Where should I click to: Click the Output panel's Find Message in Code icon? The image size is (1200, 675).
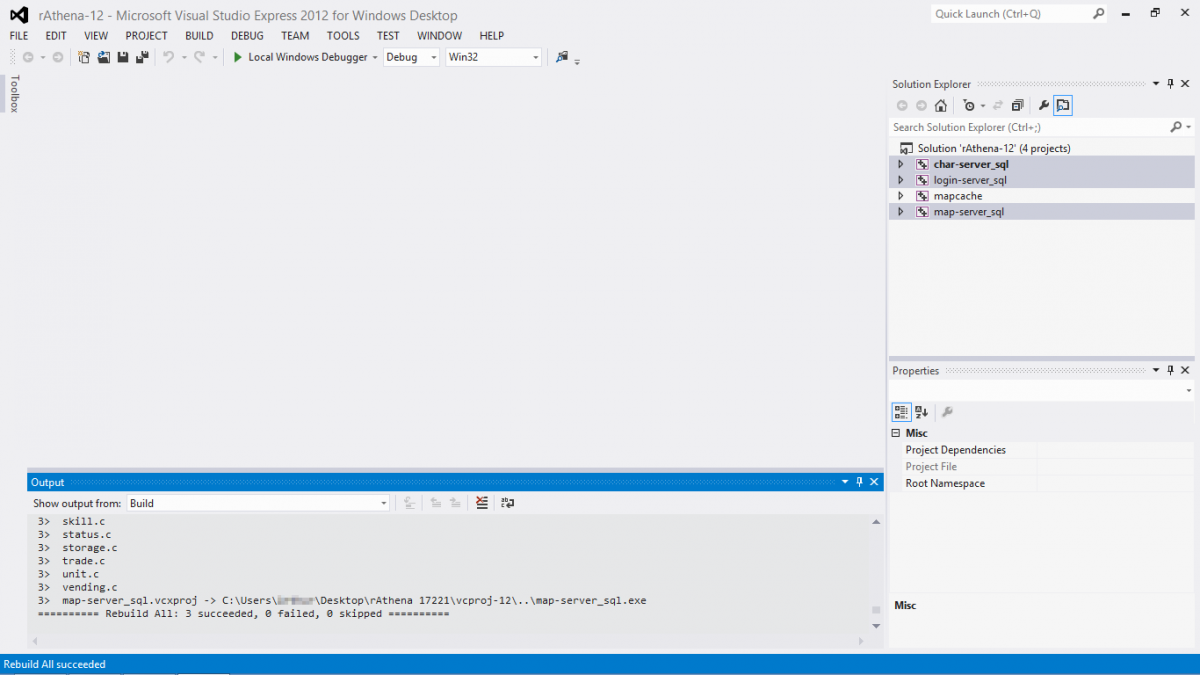pyautogui.click(x=411, y=503)
